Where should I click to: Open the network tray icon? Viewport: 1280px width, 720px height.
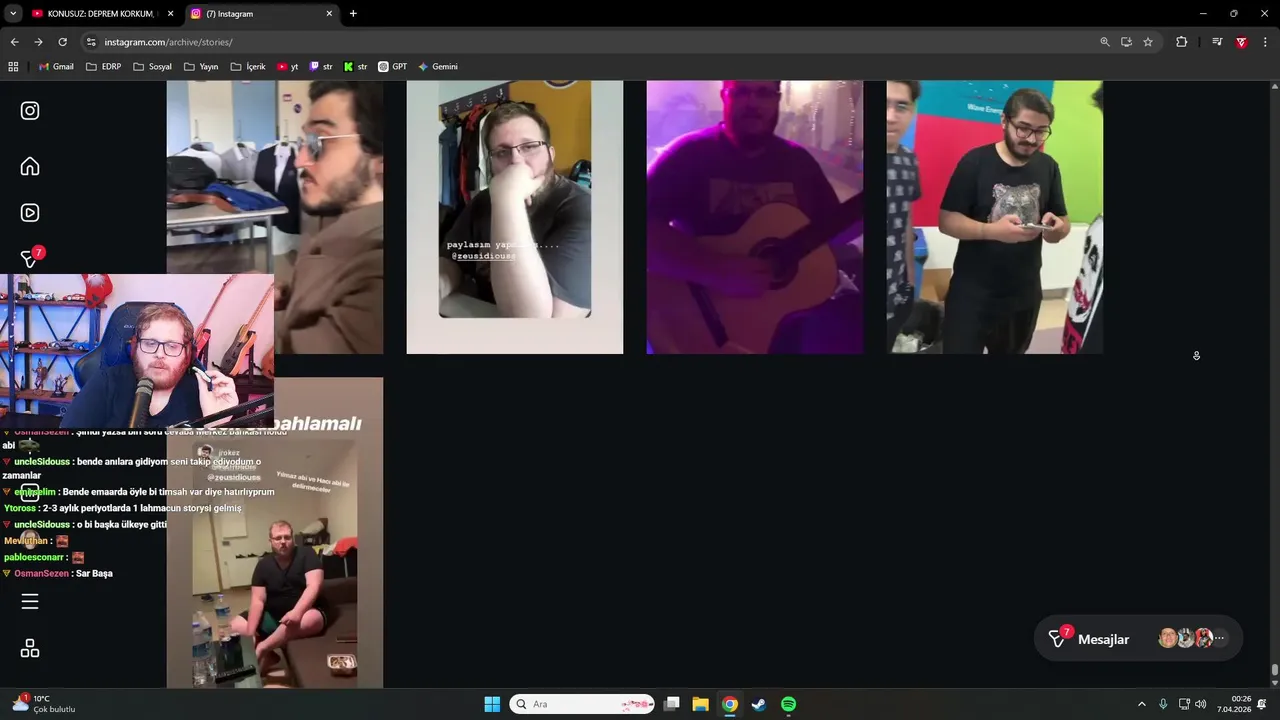[1184, 704]
